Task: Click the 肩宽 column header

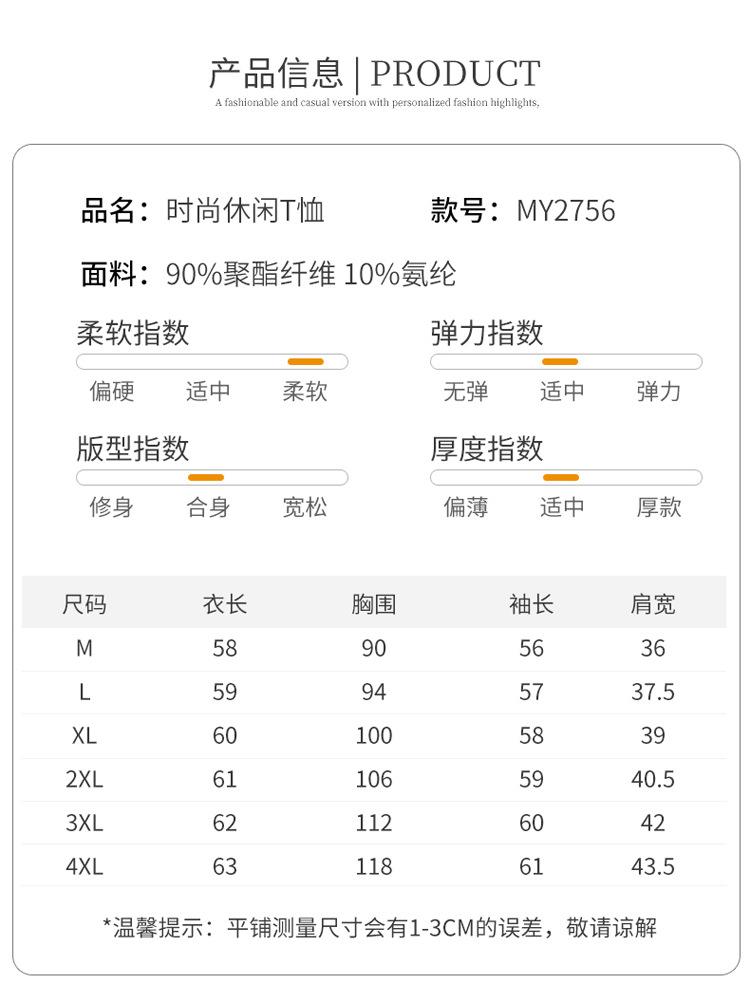Action: 652,604
